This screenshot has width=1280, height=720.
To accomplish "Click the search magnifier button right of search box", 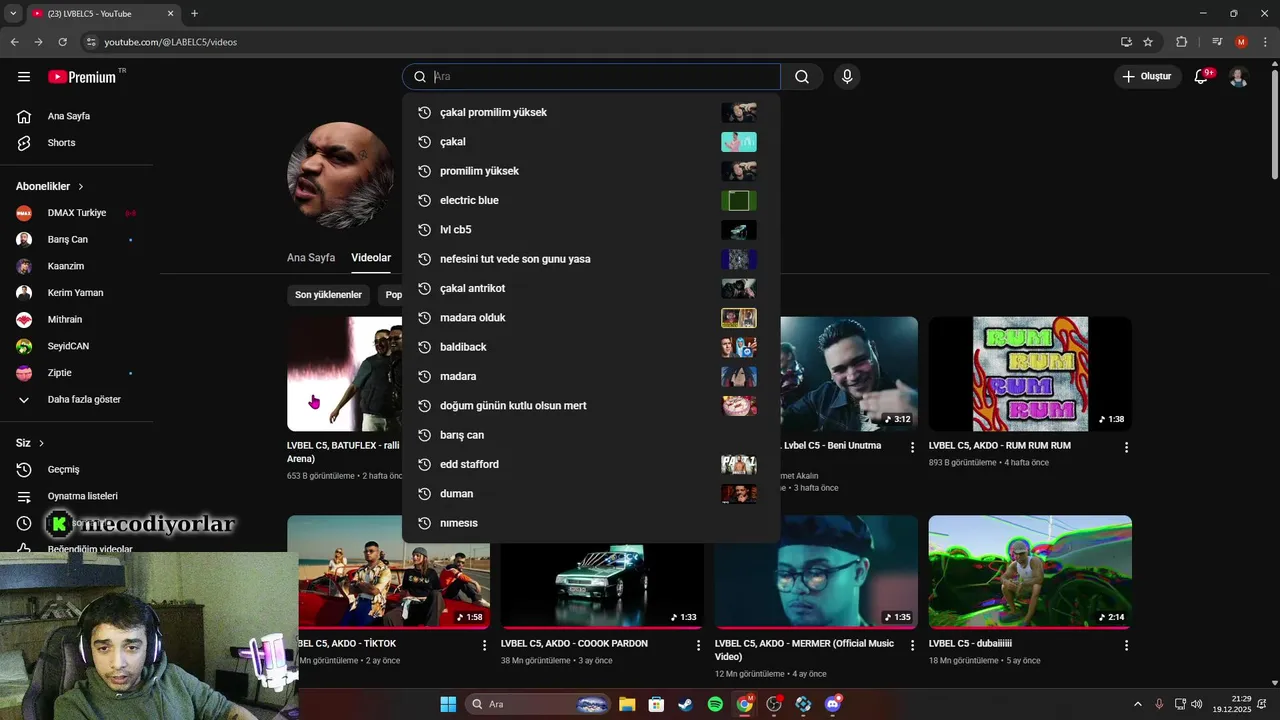I will 802,77.
